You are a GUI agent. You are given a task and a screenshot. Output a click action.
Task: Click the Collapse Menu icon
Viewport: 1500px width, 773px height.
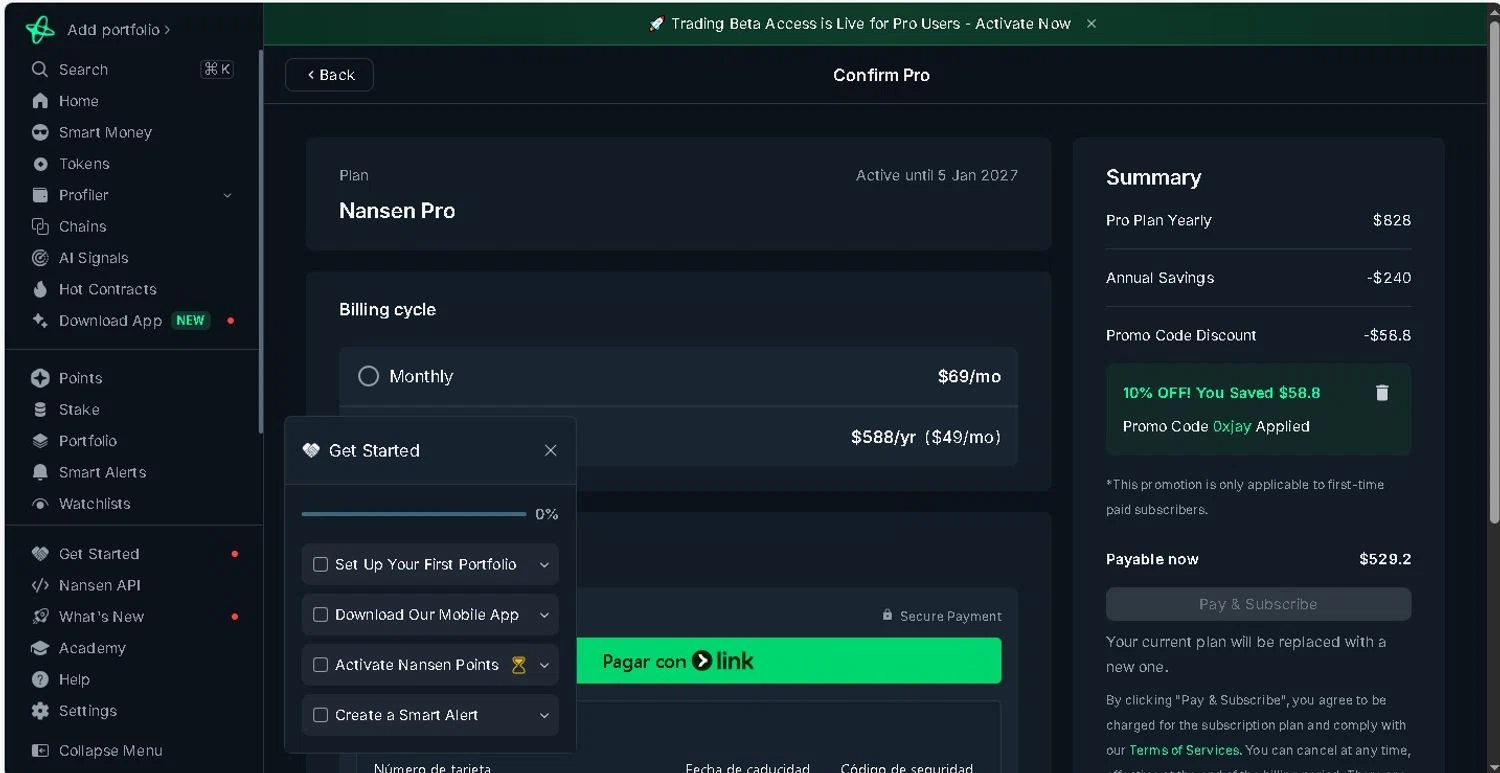tap(40, 750)
